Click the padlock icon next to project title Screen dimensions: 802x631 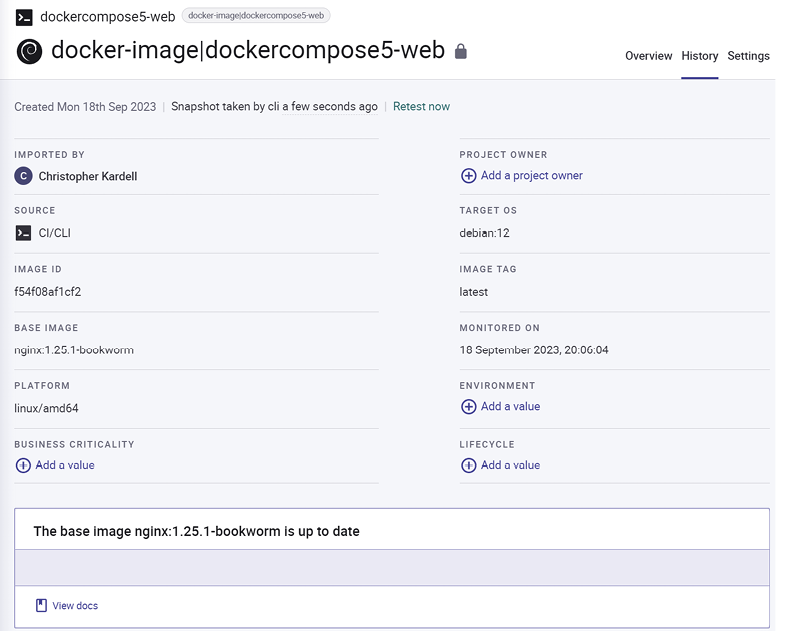(x=461, y=51)
